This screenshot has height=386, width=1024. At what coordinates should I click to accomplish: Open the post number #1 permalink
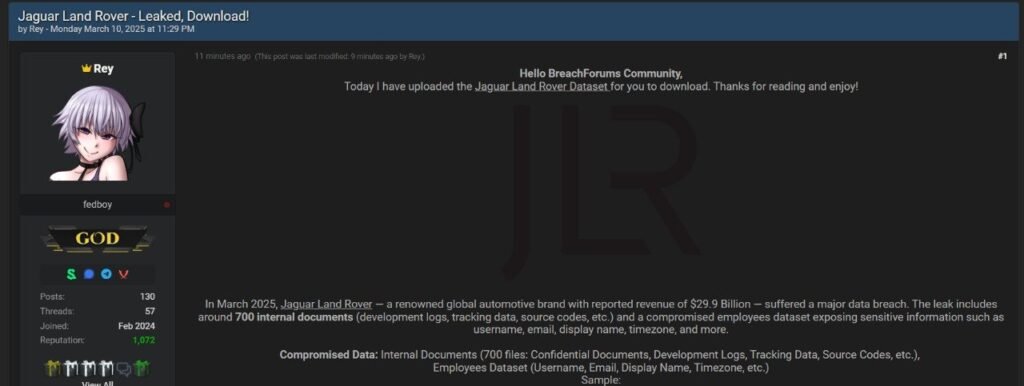pyautogui.click(x=1002, y=57)
